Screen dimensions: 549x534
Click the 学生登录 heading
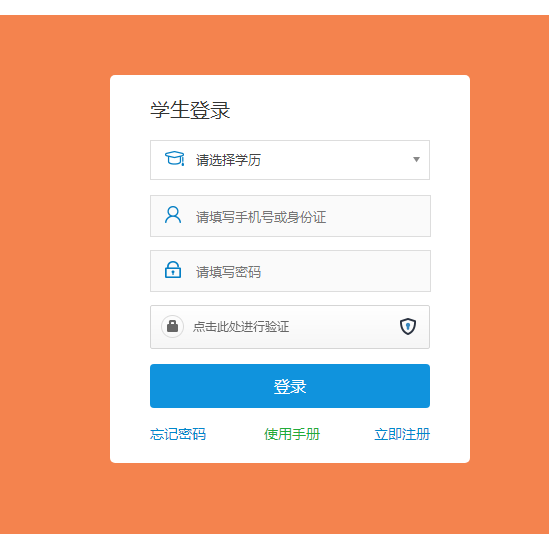[190, 110]
